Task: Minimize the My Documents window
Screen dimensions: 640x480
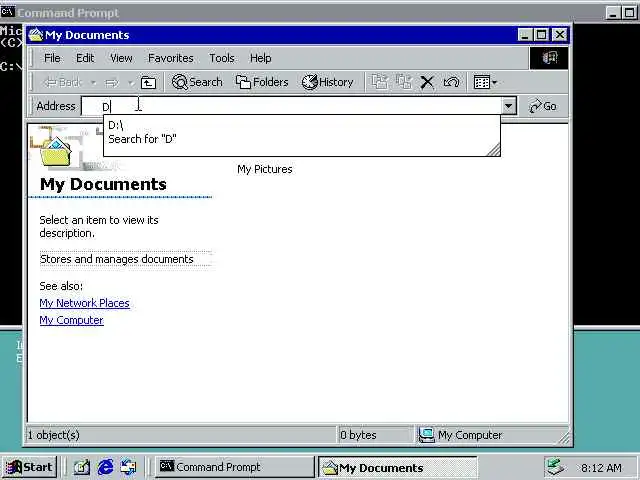Action: 525,35
